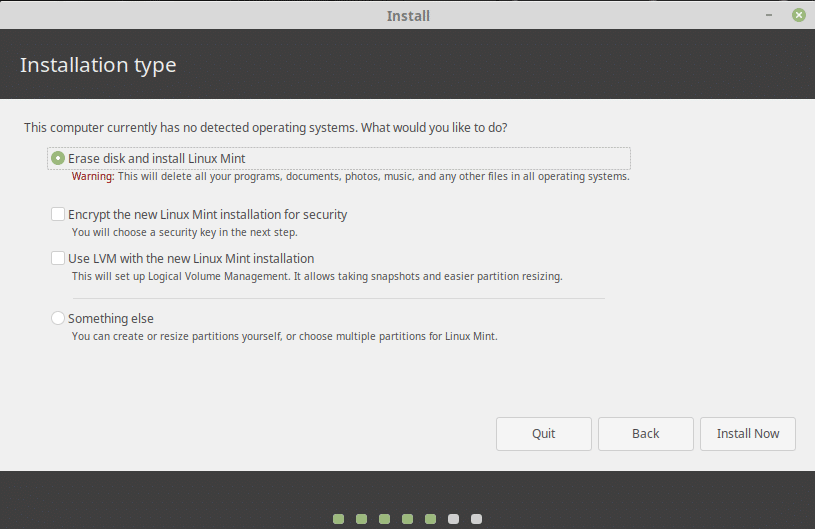Screen dimensions: 815x529
Task: Click Install Now
Action: (x=748, y=434)
